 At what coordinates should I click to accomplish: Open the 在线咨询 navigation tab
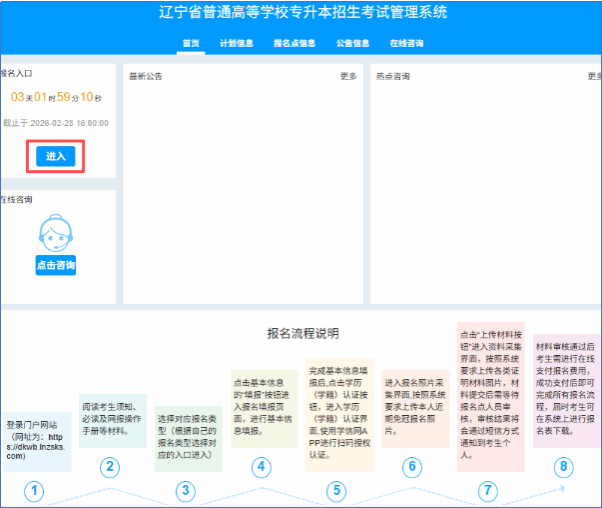click(x=406, y=44)
